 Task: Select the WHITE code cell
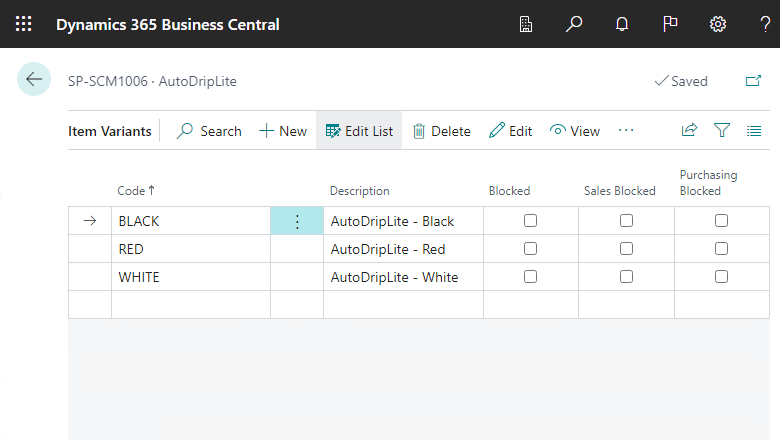[191, 277]
